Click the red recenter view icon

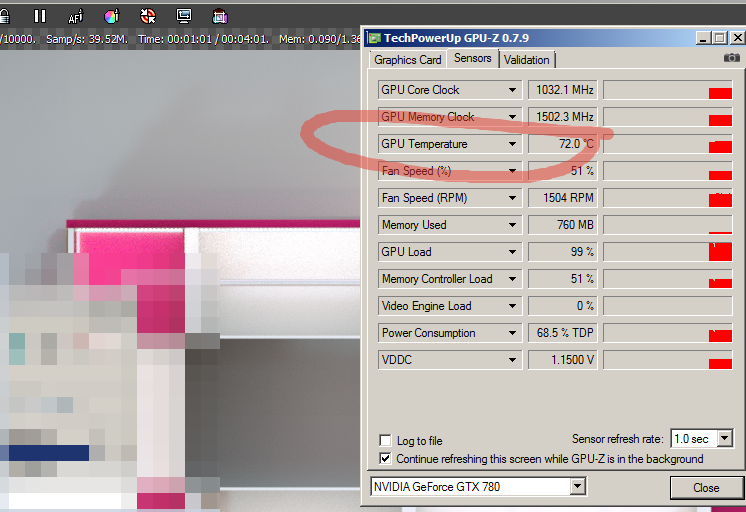click(148, 17)
